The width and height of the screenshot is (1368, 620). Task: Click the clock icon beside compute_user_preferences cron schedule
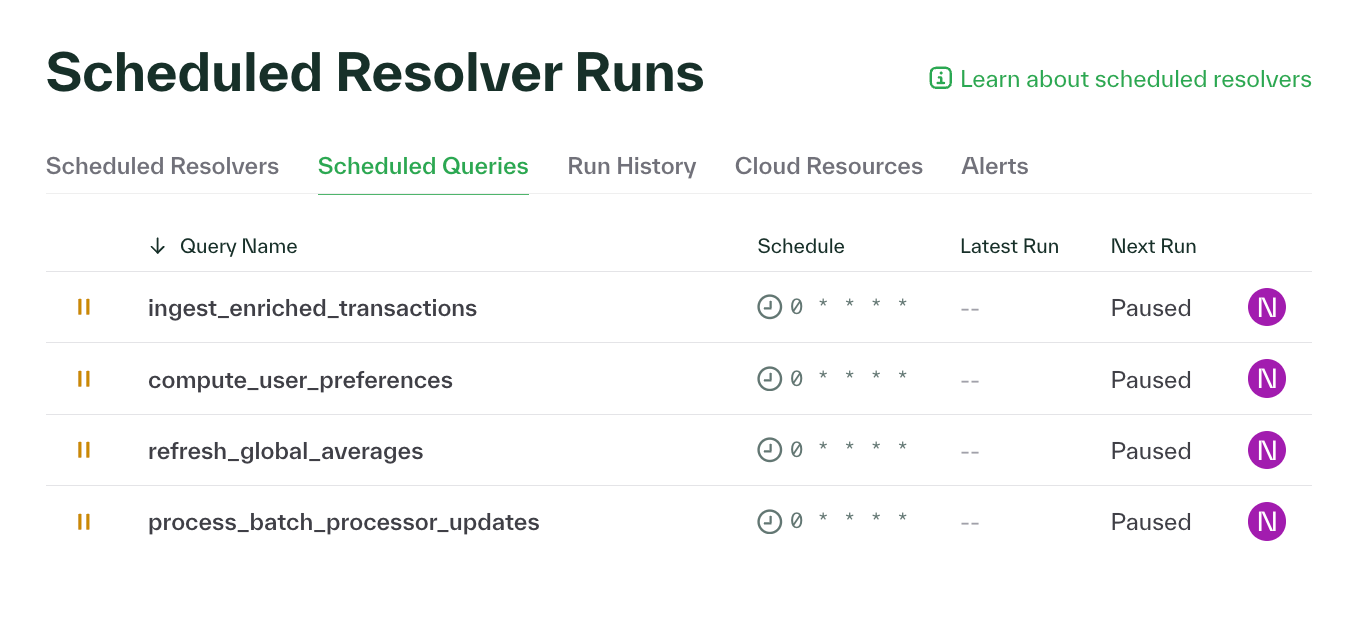click(x=769, y=378)
